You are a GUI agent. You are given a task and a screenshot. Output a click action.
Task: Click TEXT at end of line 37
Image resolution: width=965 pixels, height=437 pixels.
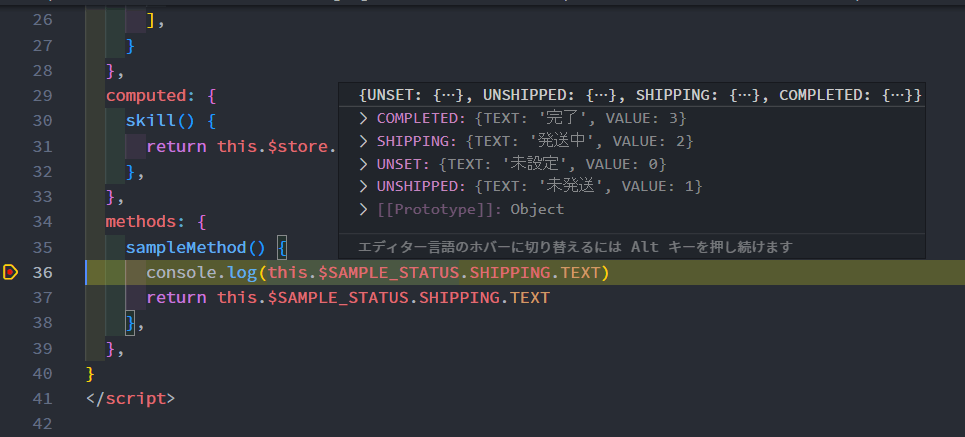pyautogui.click(x=530, y=298)
